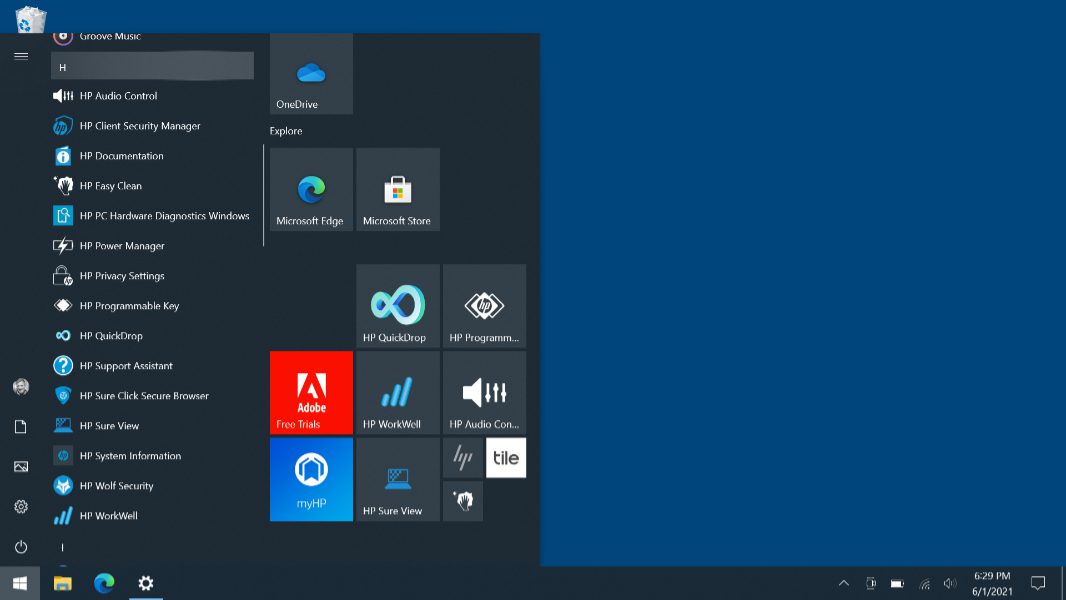Open the HP QuickDrop tile
This screenshot has width=1066, height=600.
(x=398, y=305)
